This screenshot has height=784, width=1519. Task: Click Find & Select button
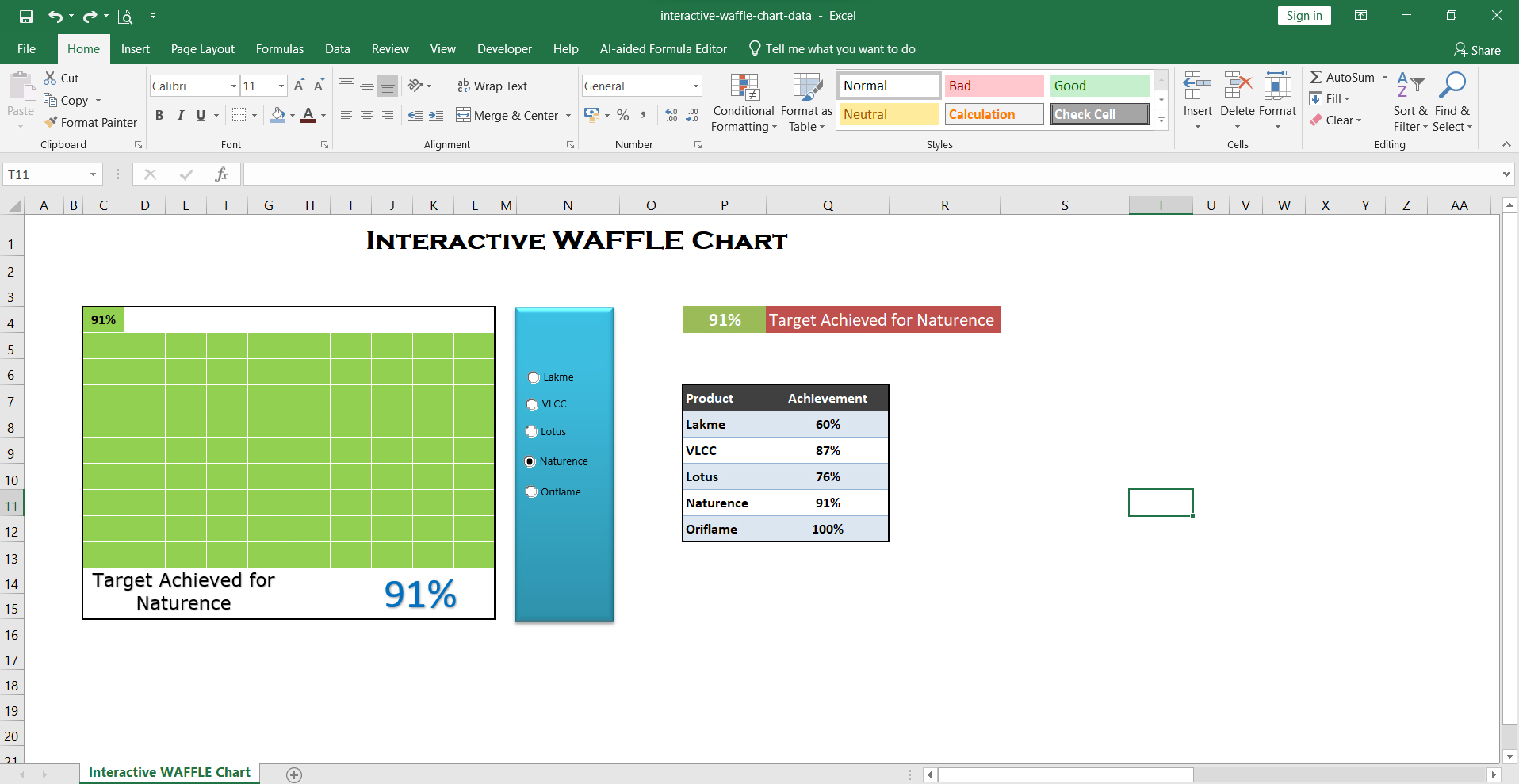pos(1452,103)
